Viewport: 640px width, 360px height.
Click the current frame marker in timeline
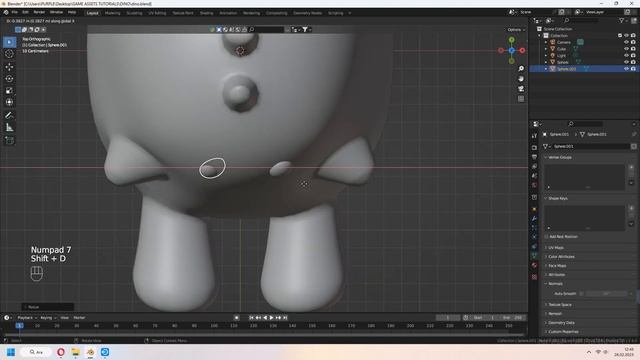(x=19, y=325)
